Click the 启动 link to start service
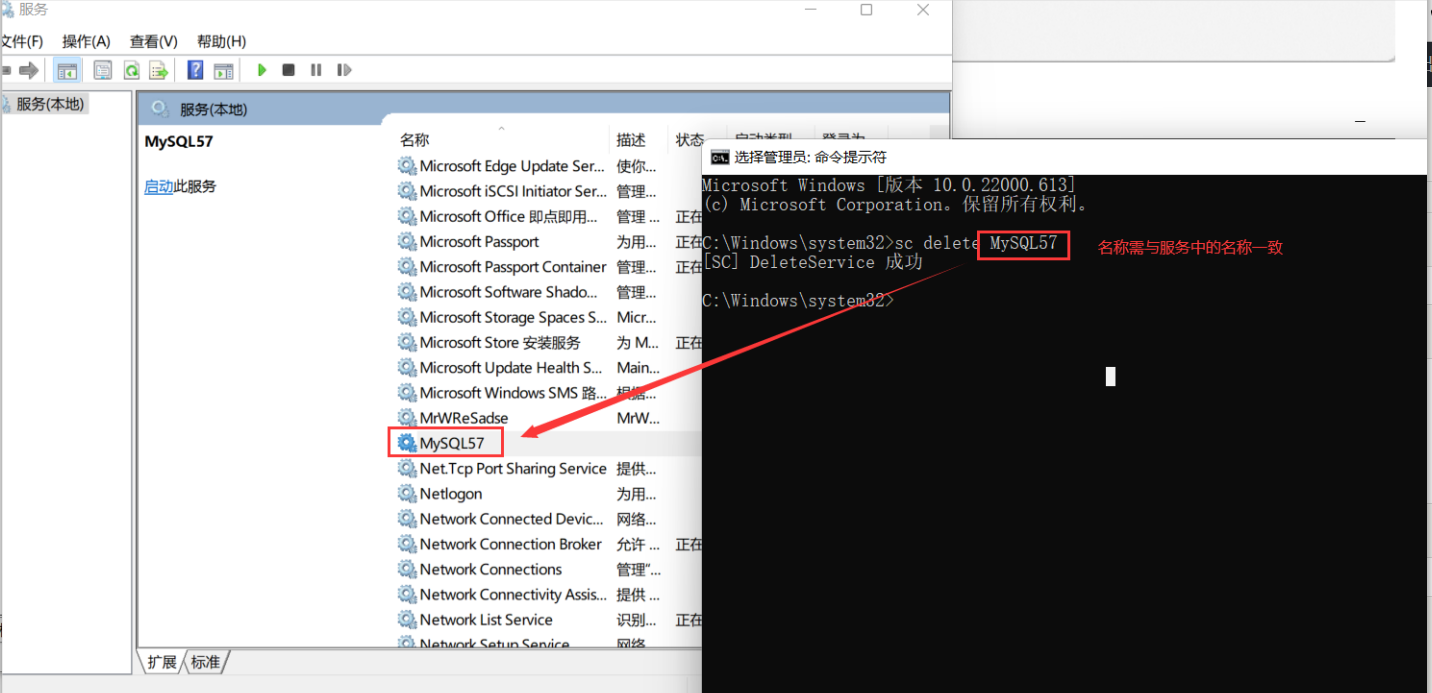 click(x=159, y=187)
